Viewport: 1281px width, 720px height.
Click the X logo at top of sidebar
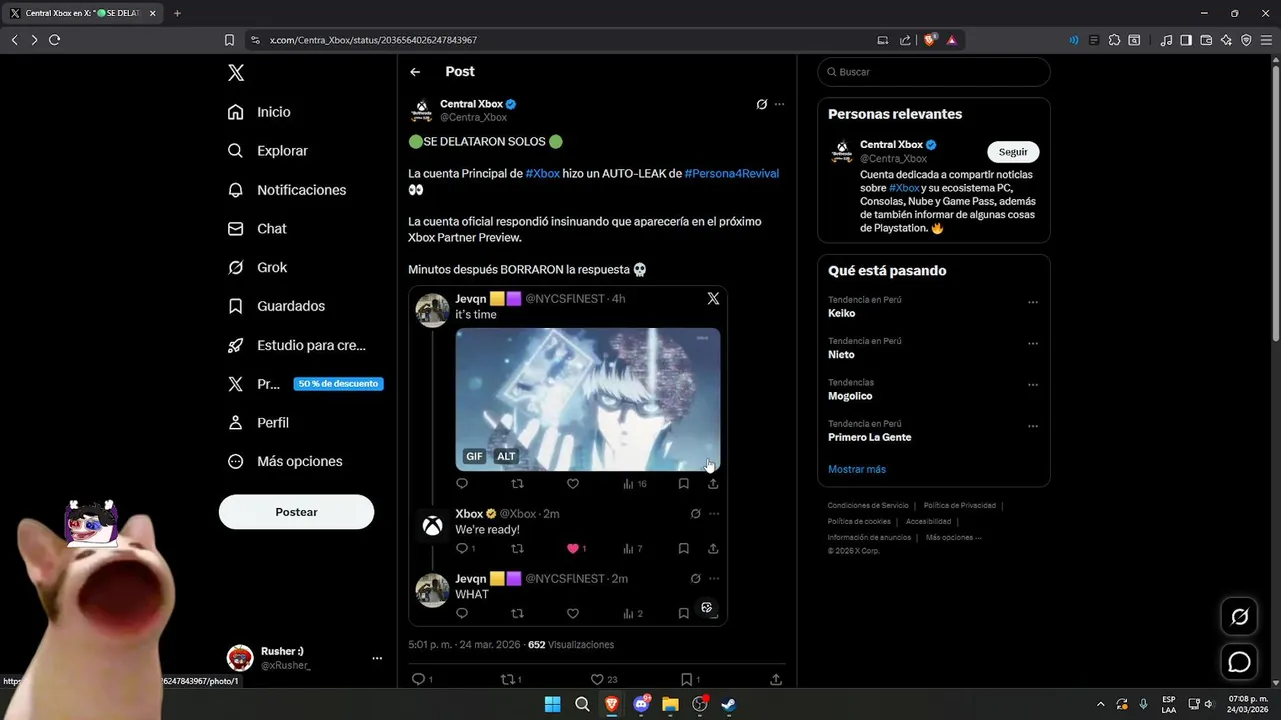coord(236,72)
